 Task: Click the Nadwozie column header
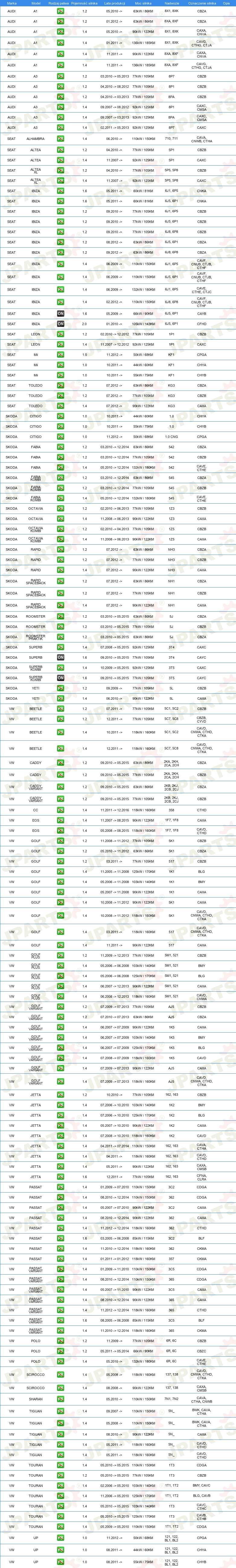pyautogui.click(x=172, y=3)
